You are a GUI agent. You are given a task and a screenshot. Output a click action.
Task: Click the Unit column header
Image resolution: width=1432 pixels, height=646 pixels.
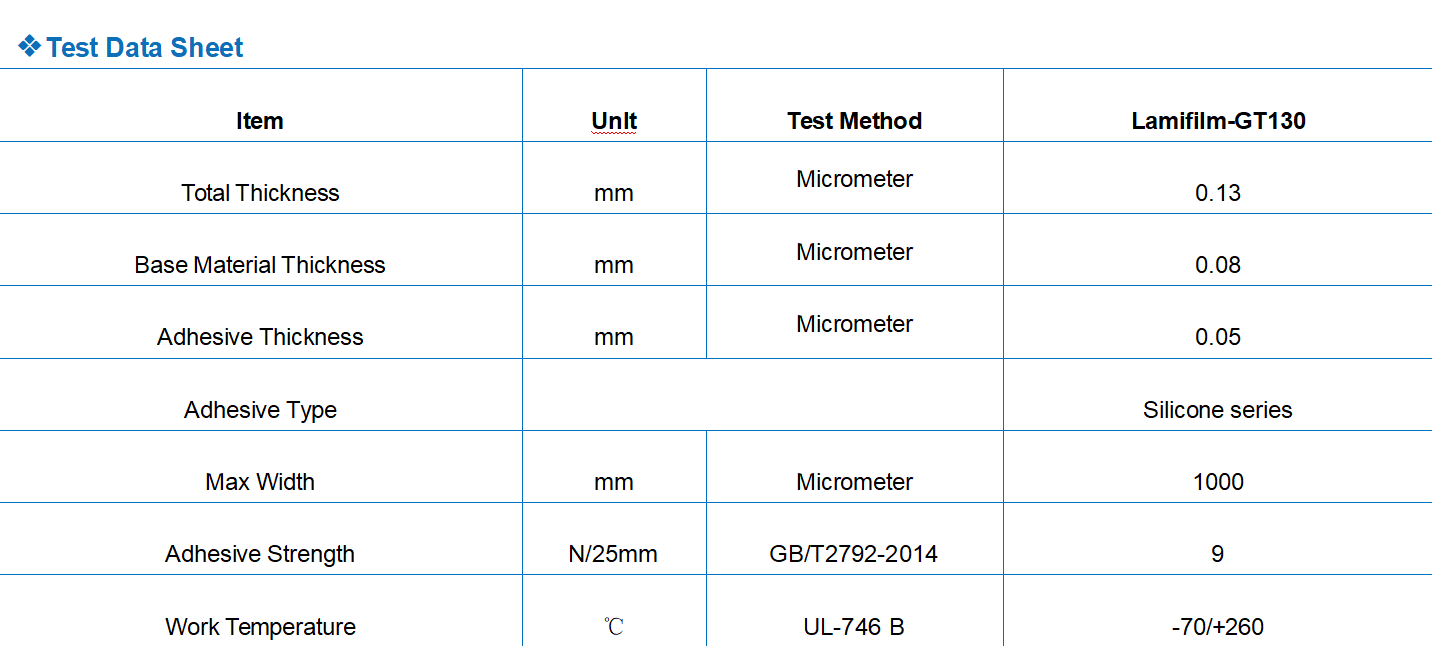pyautogui.click(x=614, y=121)
